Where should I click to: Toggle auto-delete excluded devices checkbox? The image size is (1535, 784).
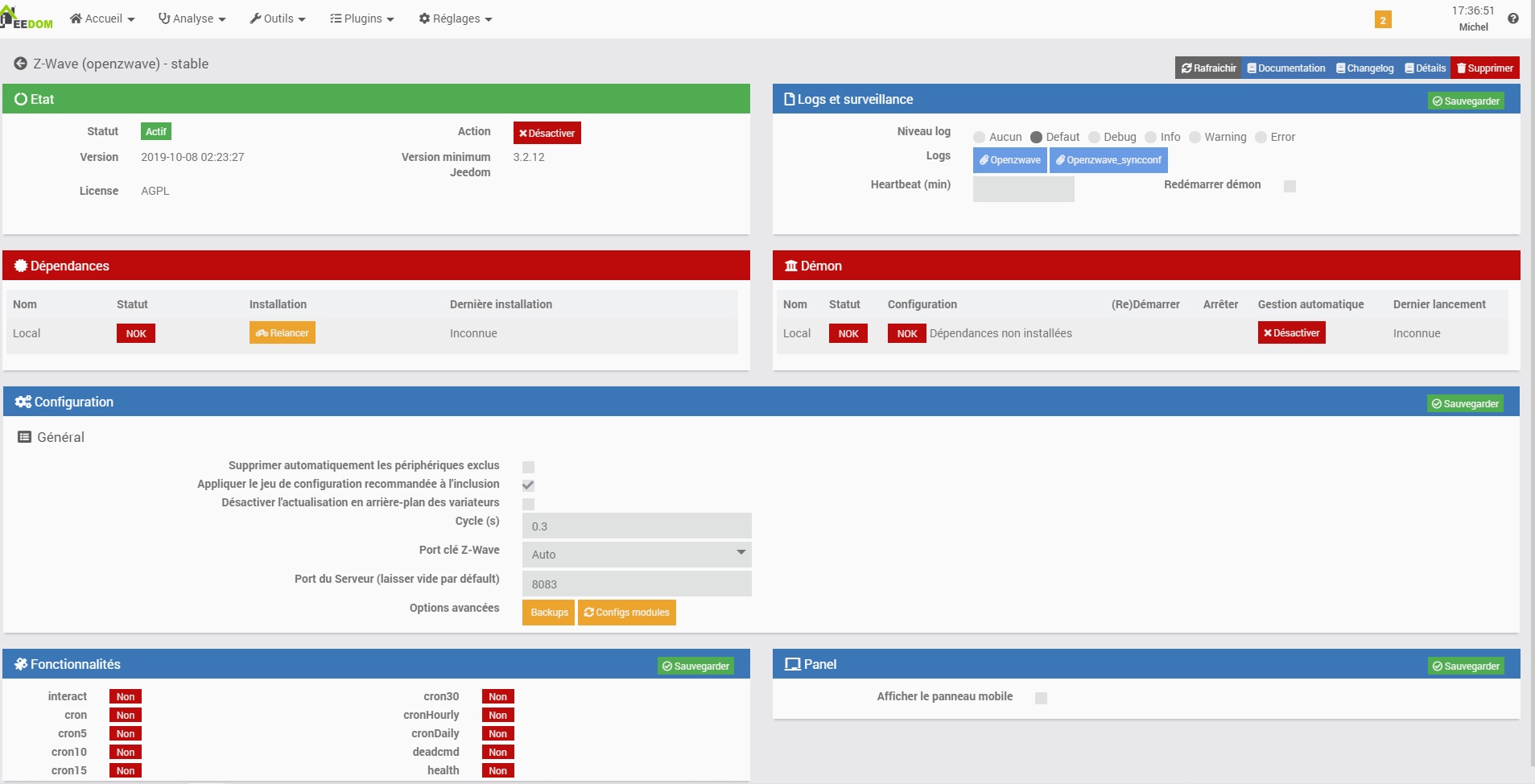[528, 467]
